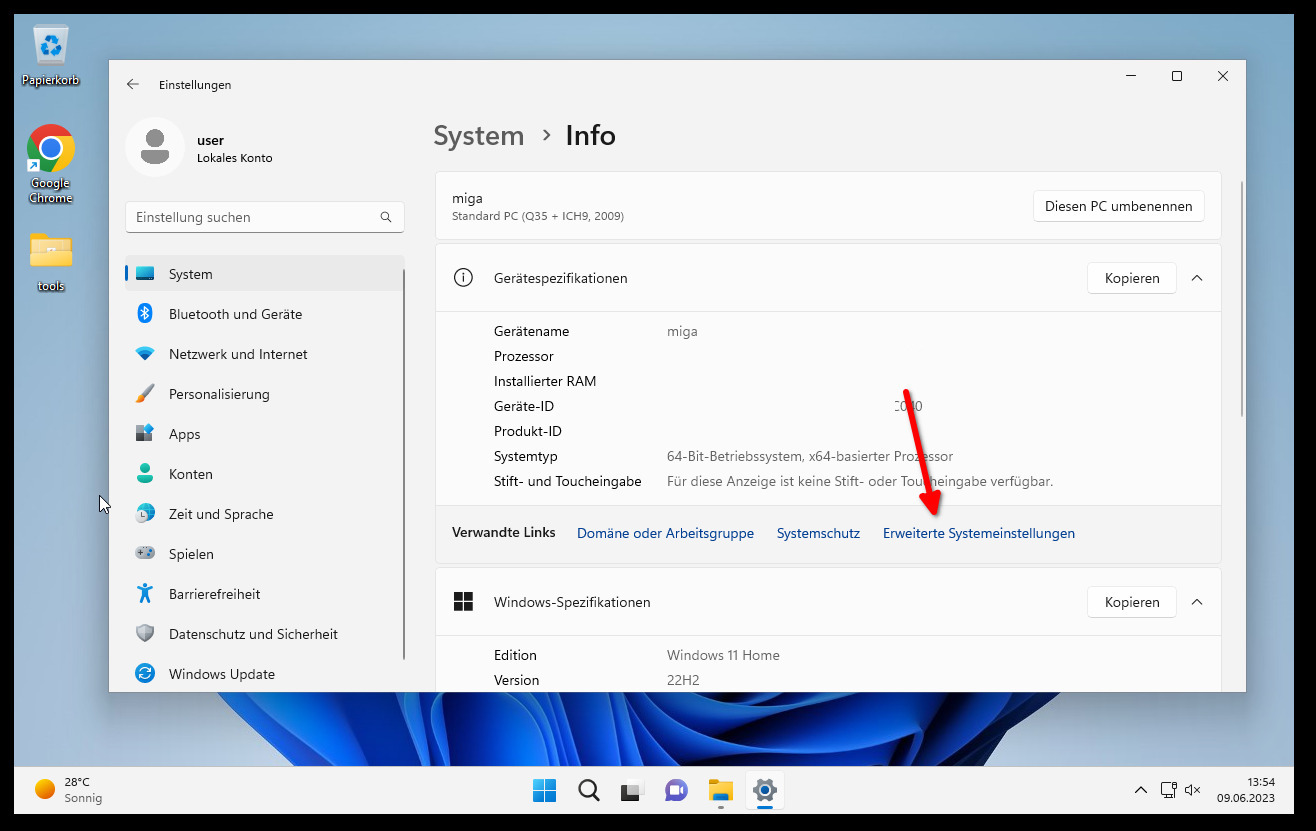Click the main content vertical scrollbar
Image resolution: width=1316 pixels, height=831 pixels.
point(1243,298)
